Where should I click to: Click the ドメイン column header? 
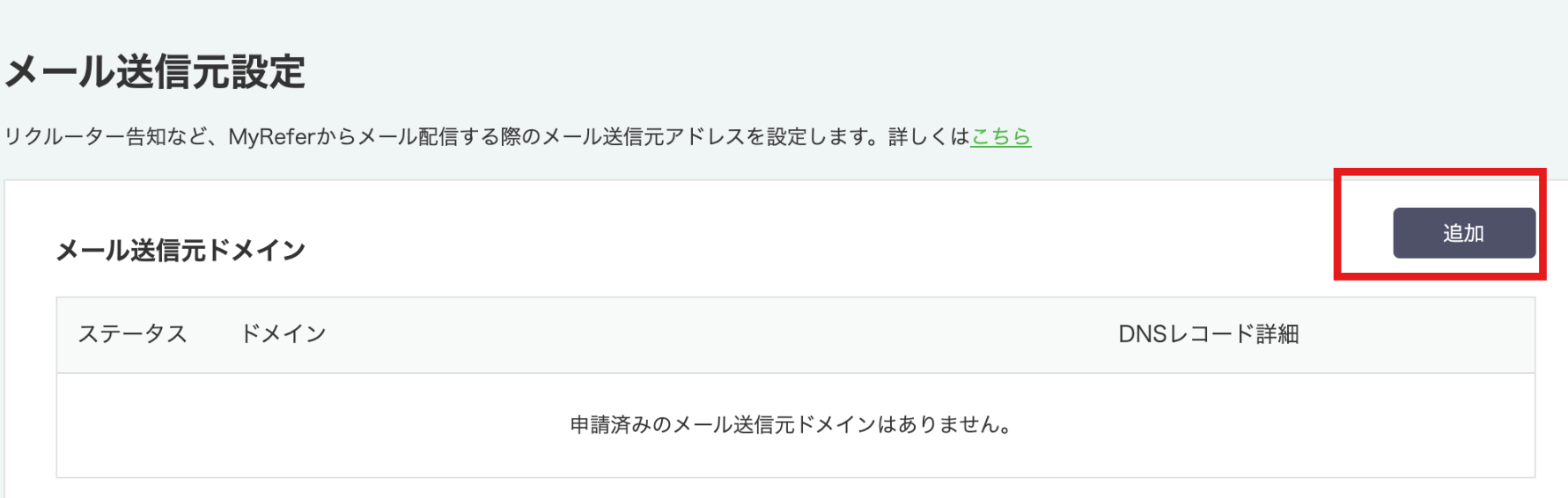283,334
